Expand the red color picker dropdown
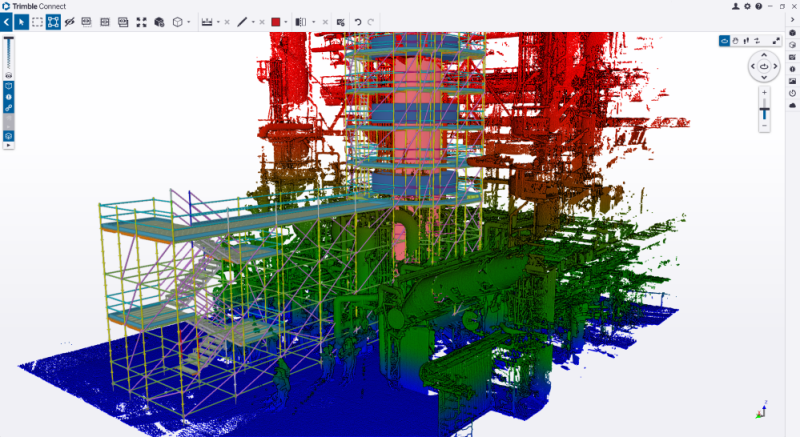800x437 pixels. click(x=286, y=21)
